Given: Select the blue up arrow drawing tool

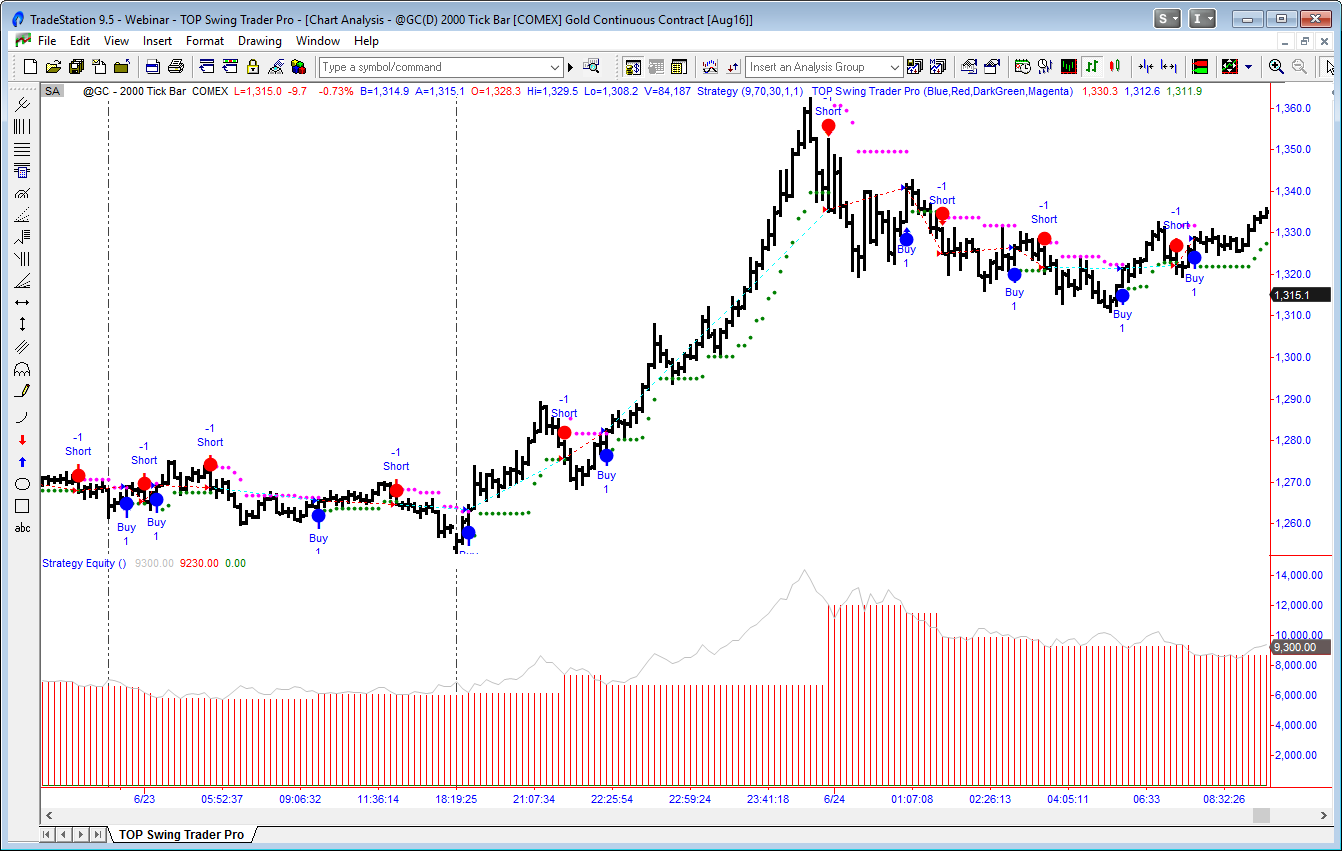Looking at the screenshot, I should coord(22,462).
